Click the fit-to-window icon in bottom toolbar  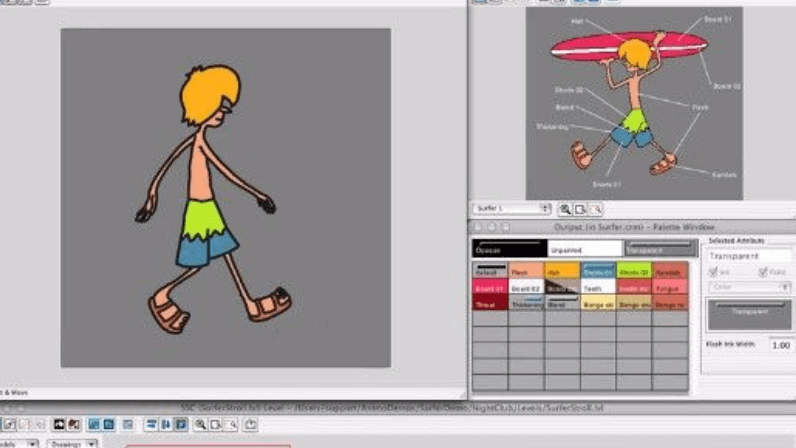tap(216, 425)
